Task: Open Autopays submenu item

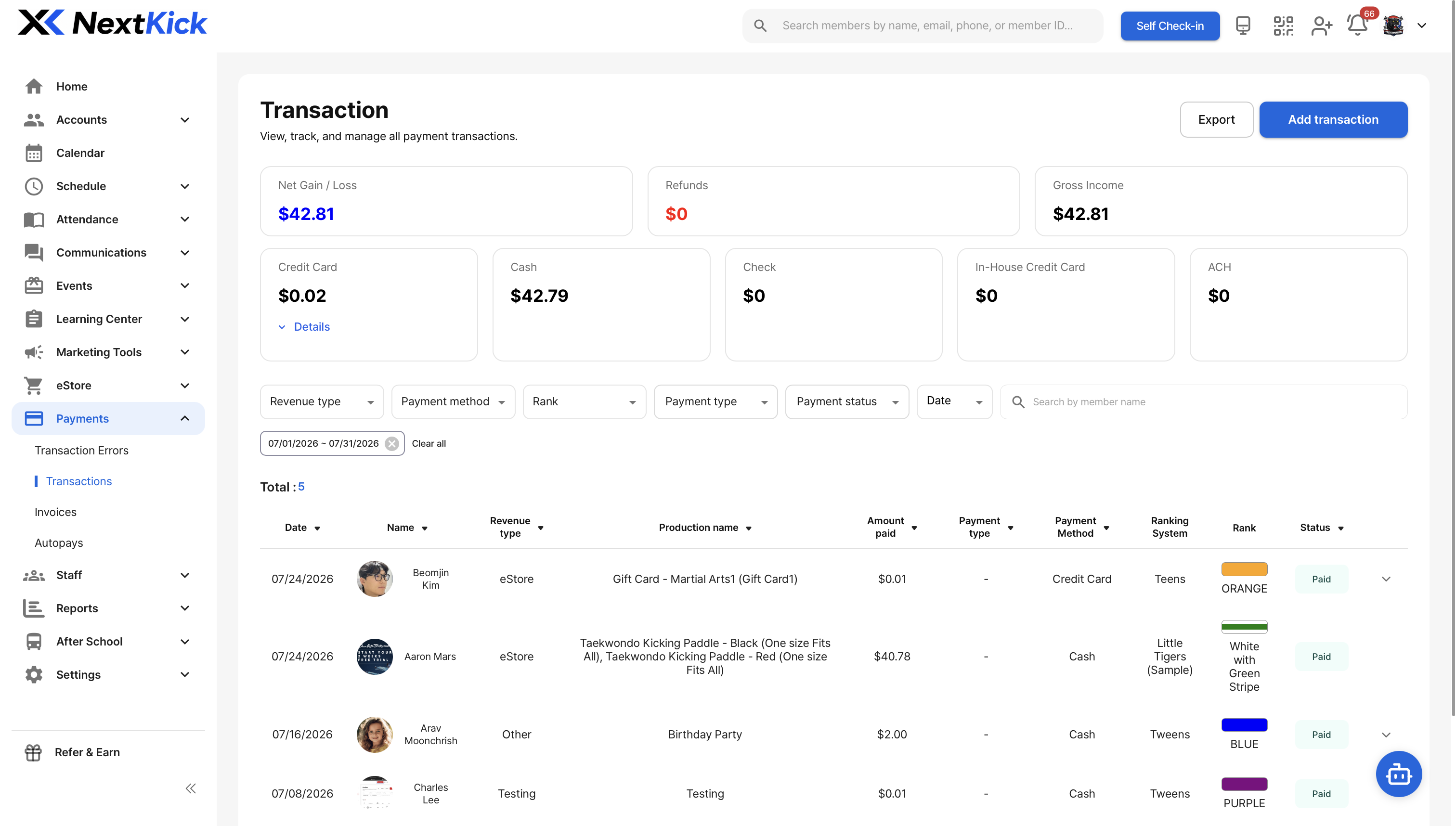Action: point(59,542)
